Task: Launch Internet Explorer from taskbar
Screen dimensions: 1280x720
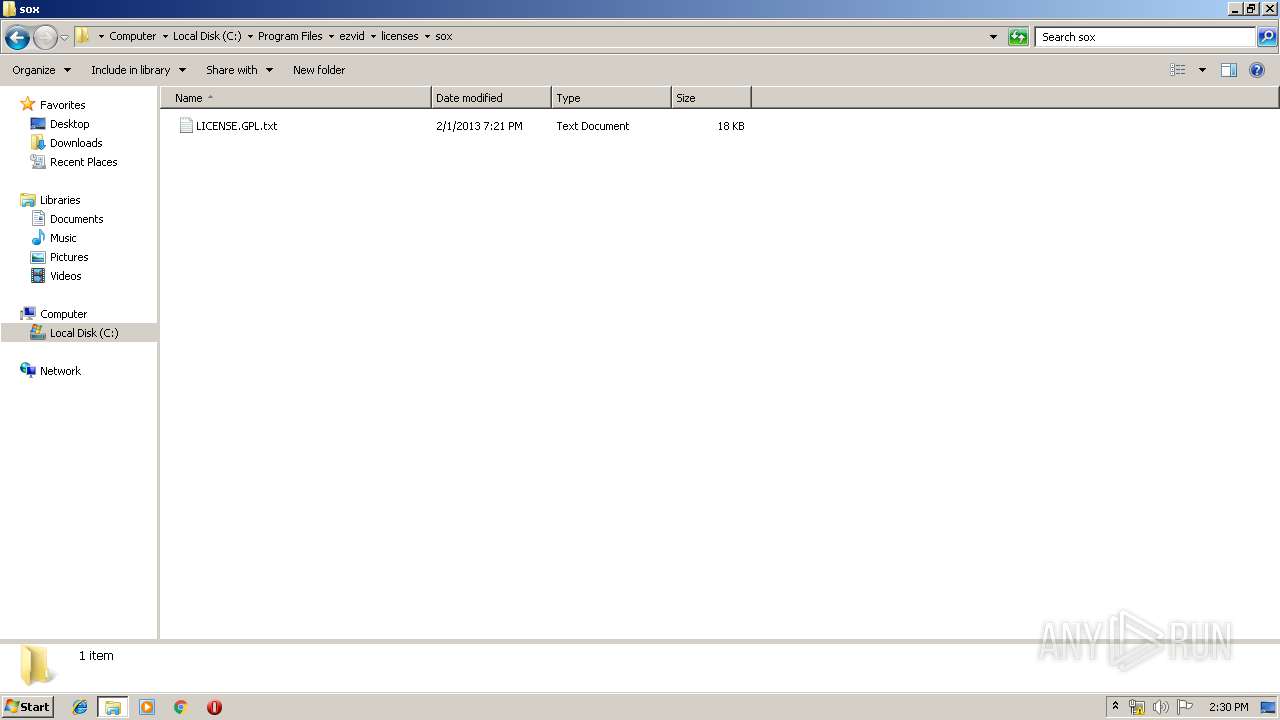Action: click(x=80, y=707)
